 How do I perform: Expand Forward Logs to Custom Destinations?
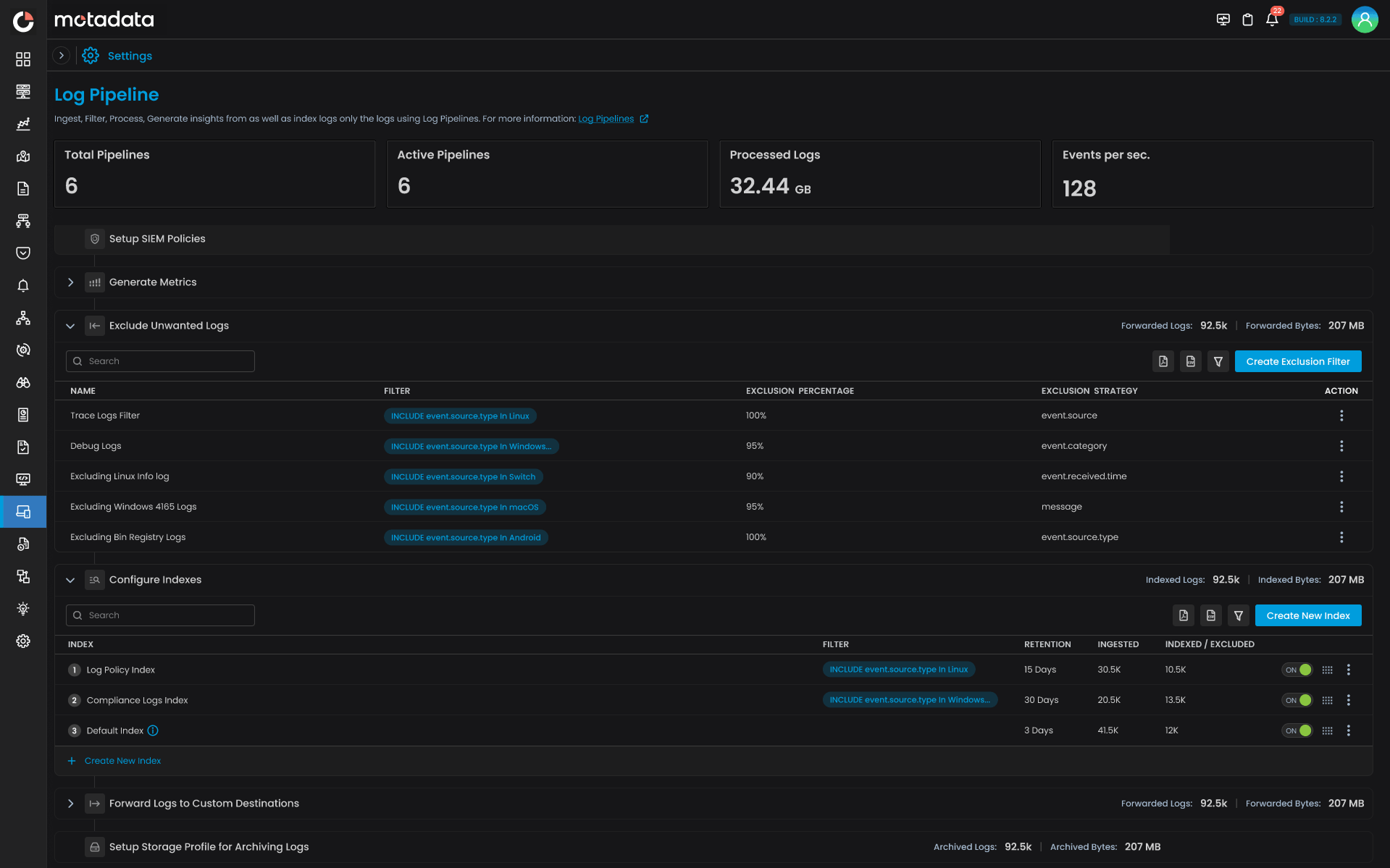pyautogui.click(x=70, y=804)
